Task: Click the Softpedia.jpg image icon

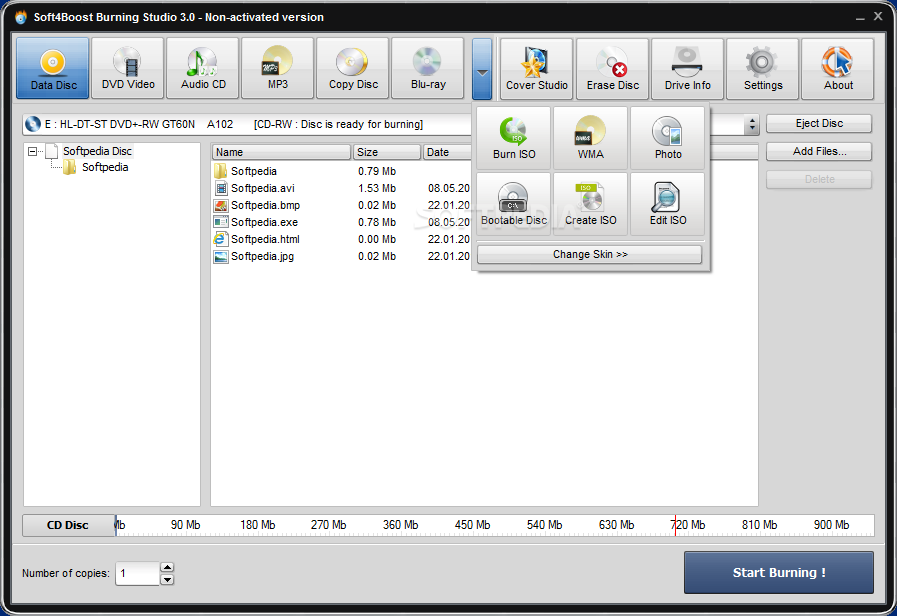Action: point(221,256)
